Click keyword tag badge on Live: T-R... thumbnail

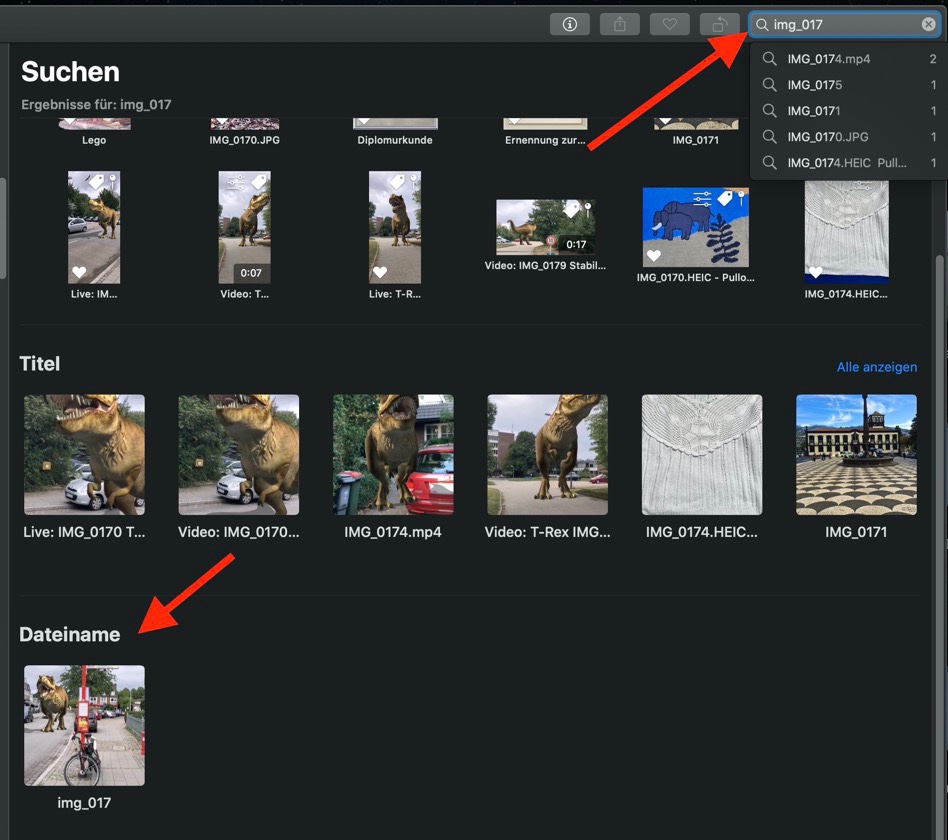click(x=397, y=181)
